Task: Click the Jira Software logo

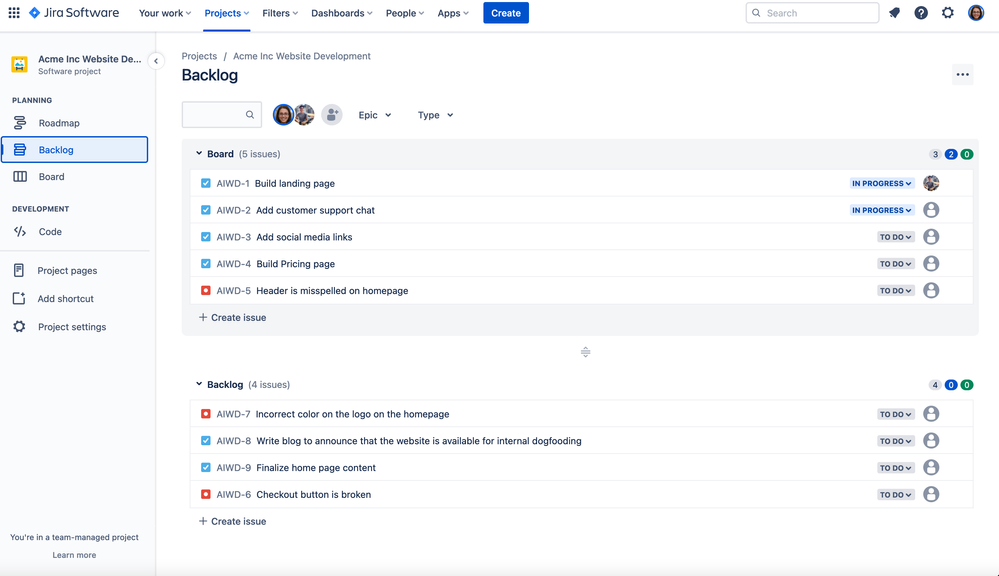Action: click(x=74, y=13)
